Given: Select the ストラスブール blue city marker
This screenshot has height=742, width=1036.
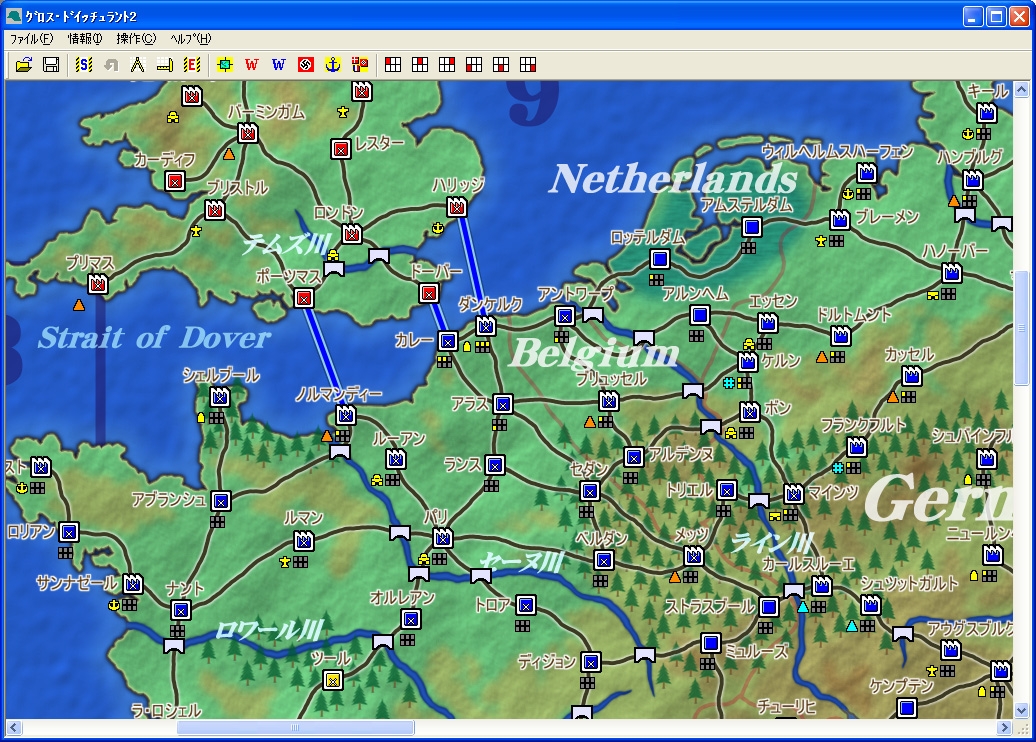Looking at the screenshot, I should click(x=768, y=607).
